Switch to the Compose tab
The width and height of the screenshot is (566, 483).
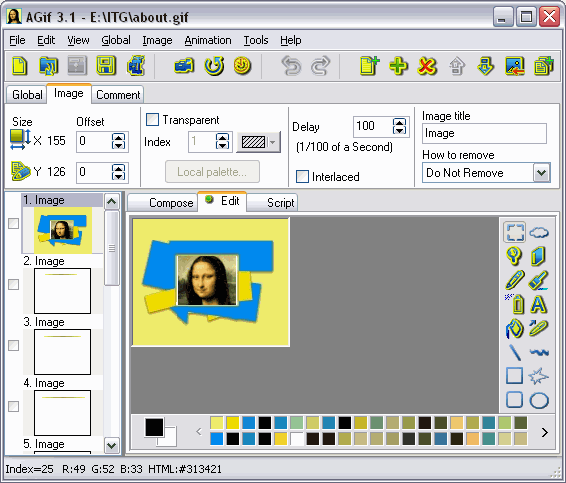point(171,203)
